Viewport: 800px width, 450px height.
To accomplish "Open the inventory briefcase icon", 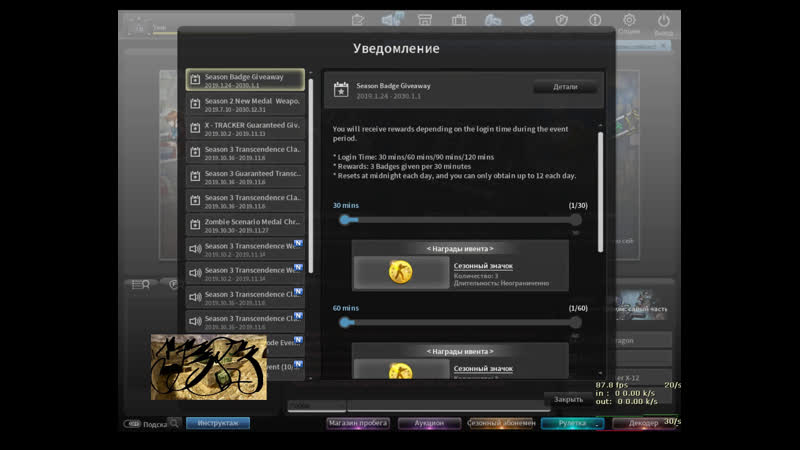I will 459,20.
